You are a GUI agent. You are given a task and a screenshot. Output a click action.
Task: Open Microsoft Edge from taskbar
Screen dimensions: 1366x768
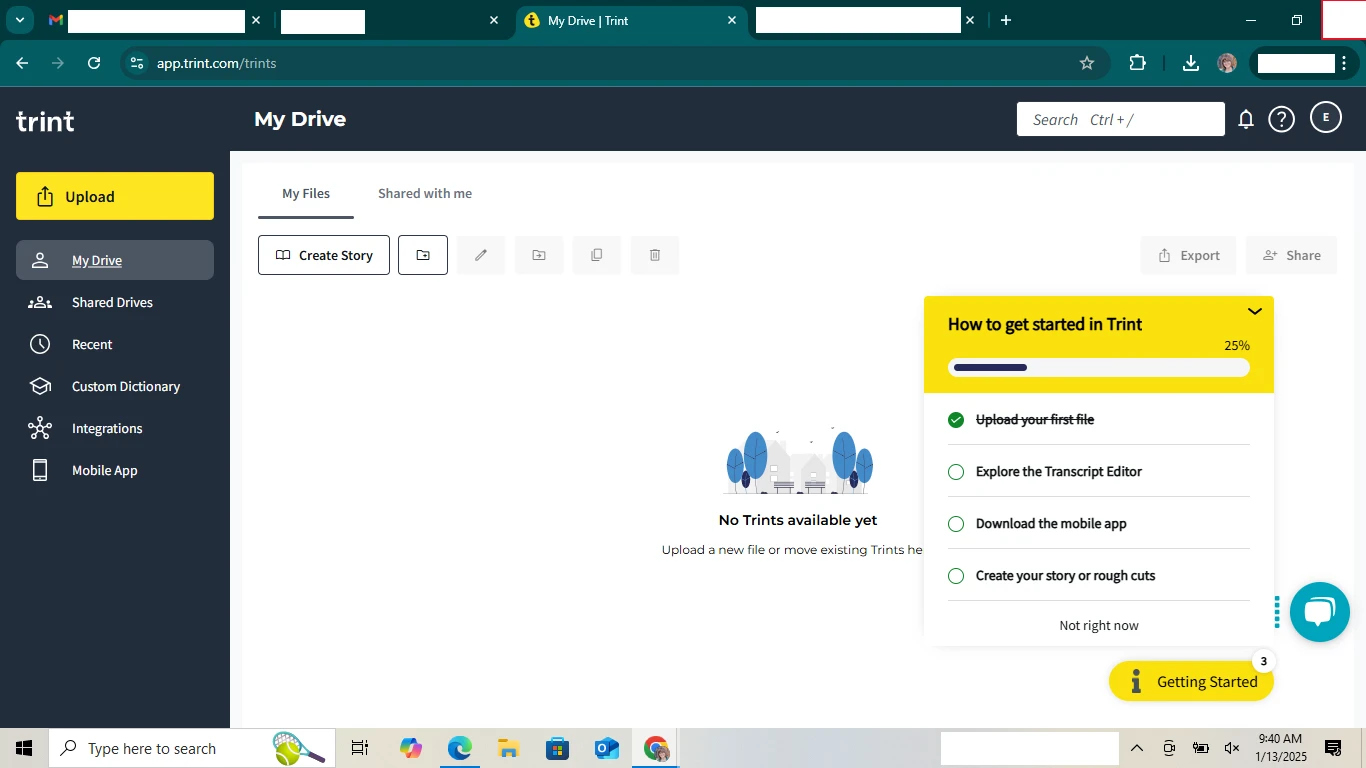(x=459, y=748)
